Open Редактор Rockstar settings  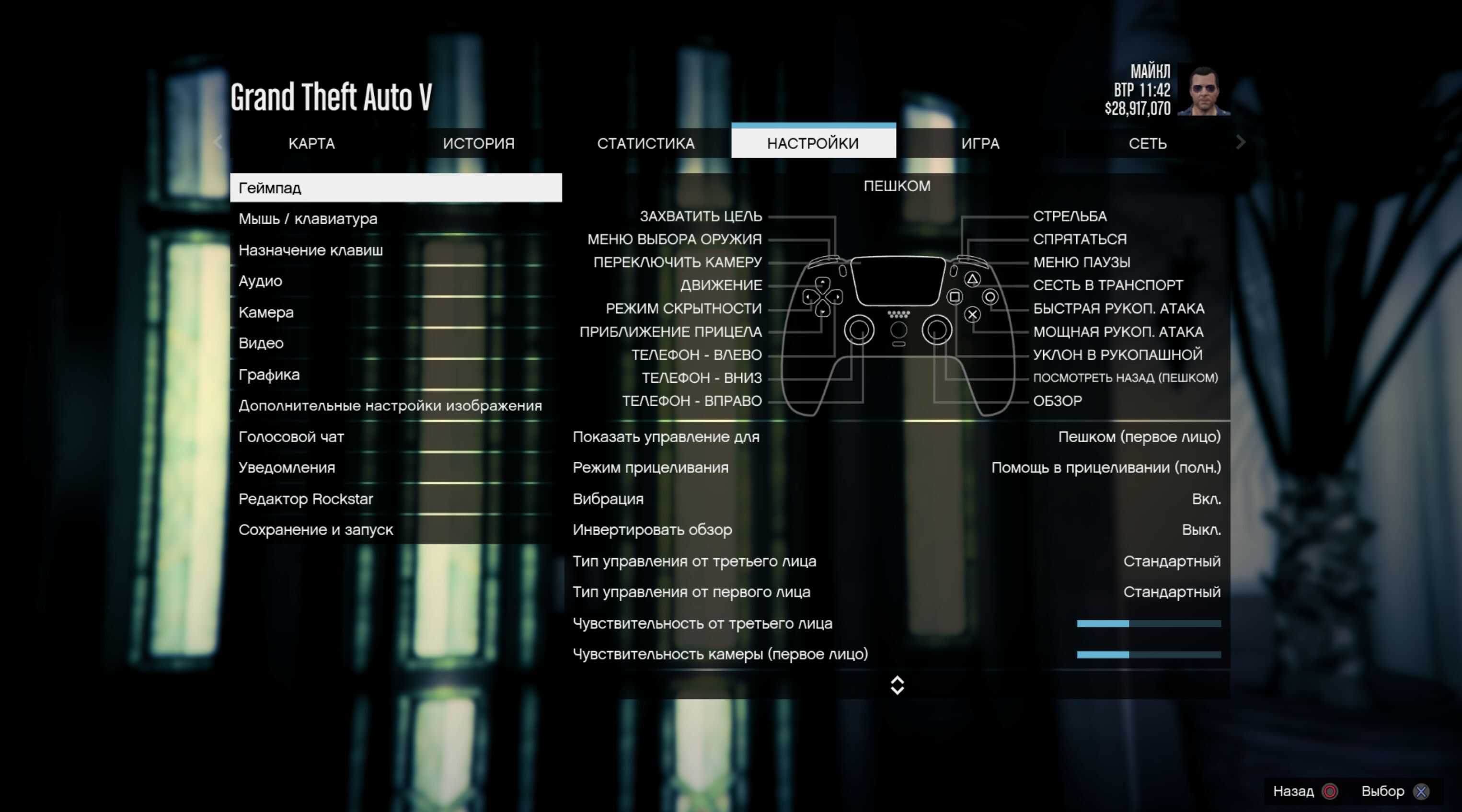(x=396, y=499)
